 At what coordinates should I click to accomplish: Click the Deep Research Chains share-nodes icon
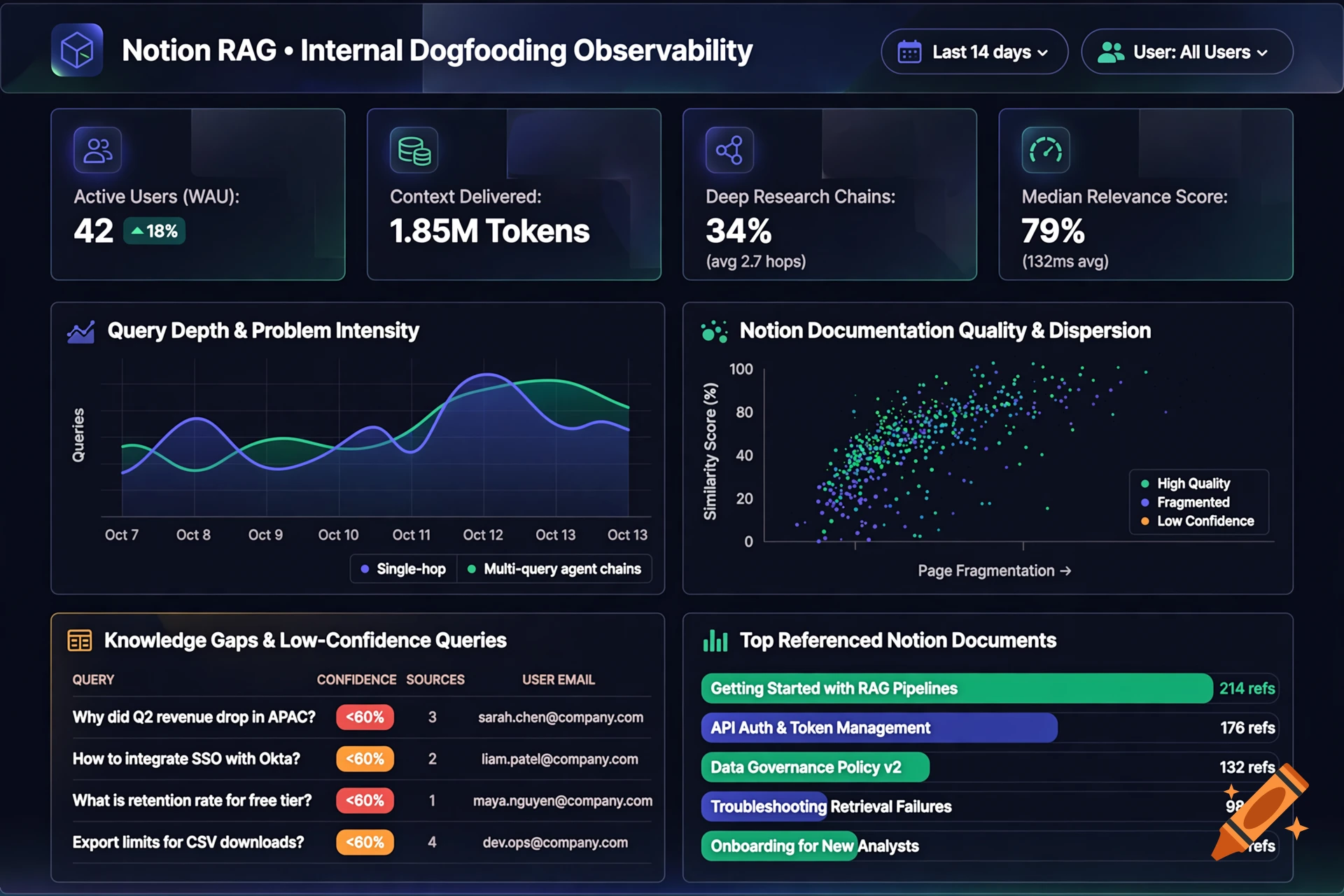[729, 150]
